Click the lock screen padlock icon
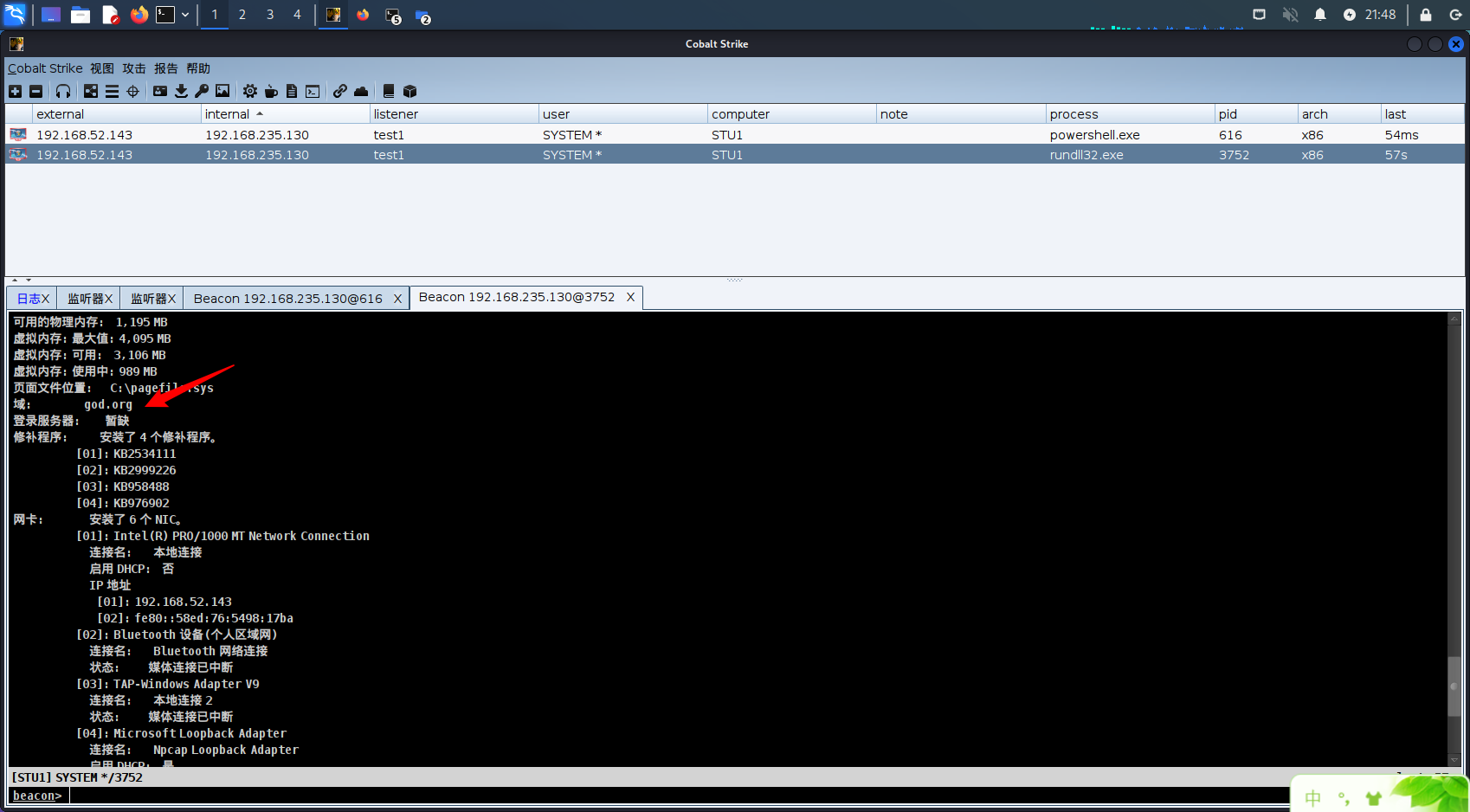 (x=1426, y=15)
